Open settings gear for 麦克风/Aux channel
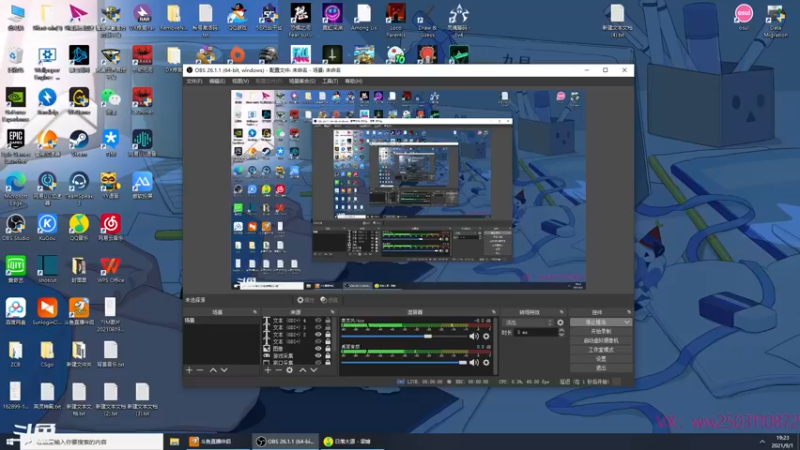Viewport: 800px width, 450px height. tap(486, 336)
